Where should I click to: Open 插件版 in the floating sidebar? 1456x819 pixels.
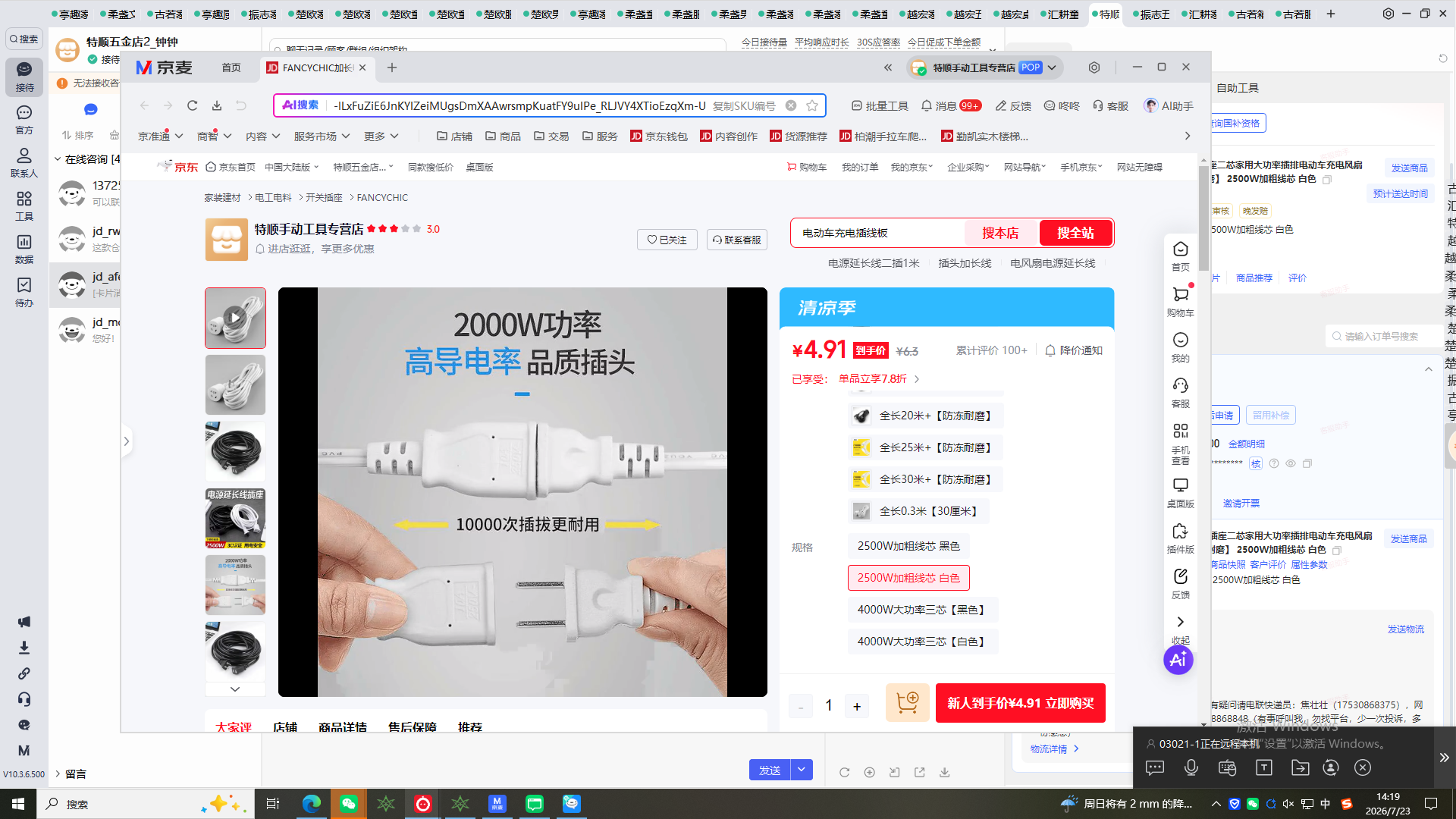pyautogui.click(x=1180, y=538)
